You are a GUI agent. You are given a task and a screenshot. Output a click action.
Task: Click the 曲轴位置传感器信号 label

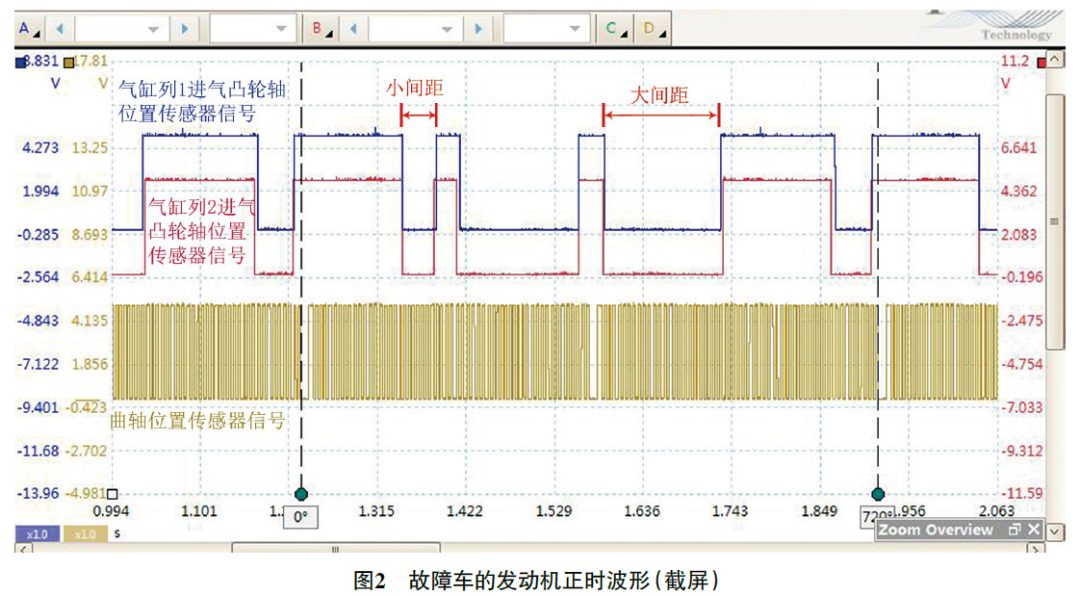[198, 421]
